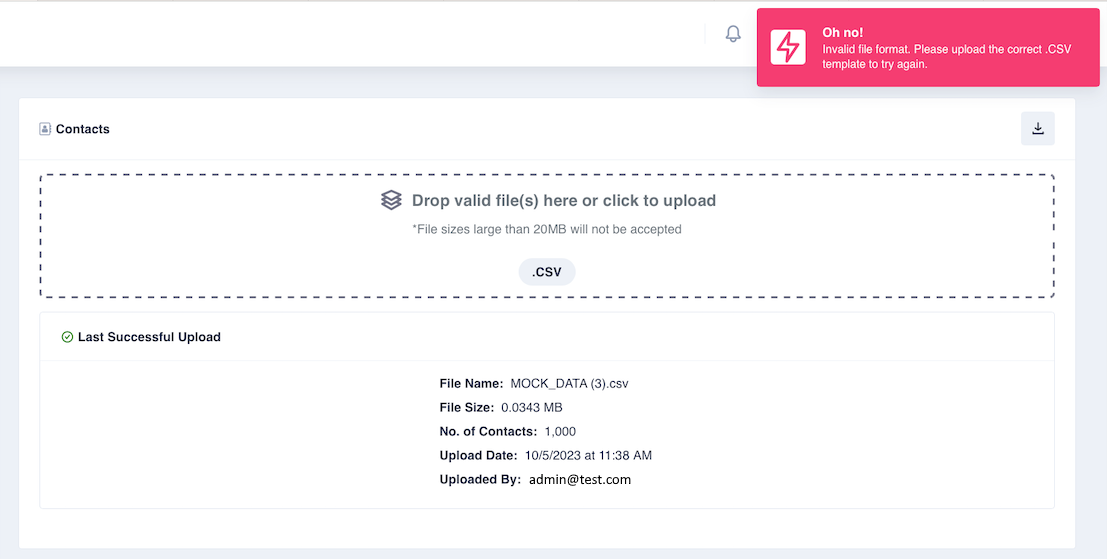
Task: Click the green success checkmark icon
Action: point(67,337)
